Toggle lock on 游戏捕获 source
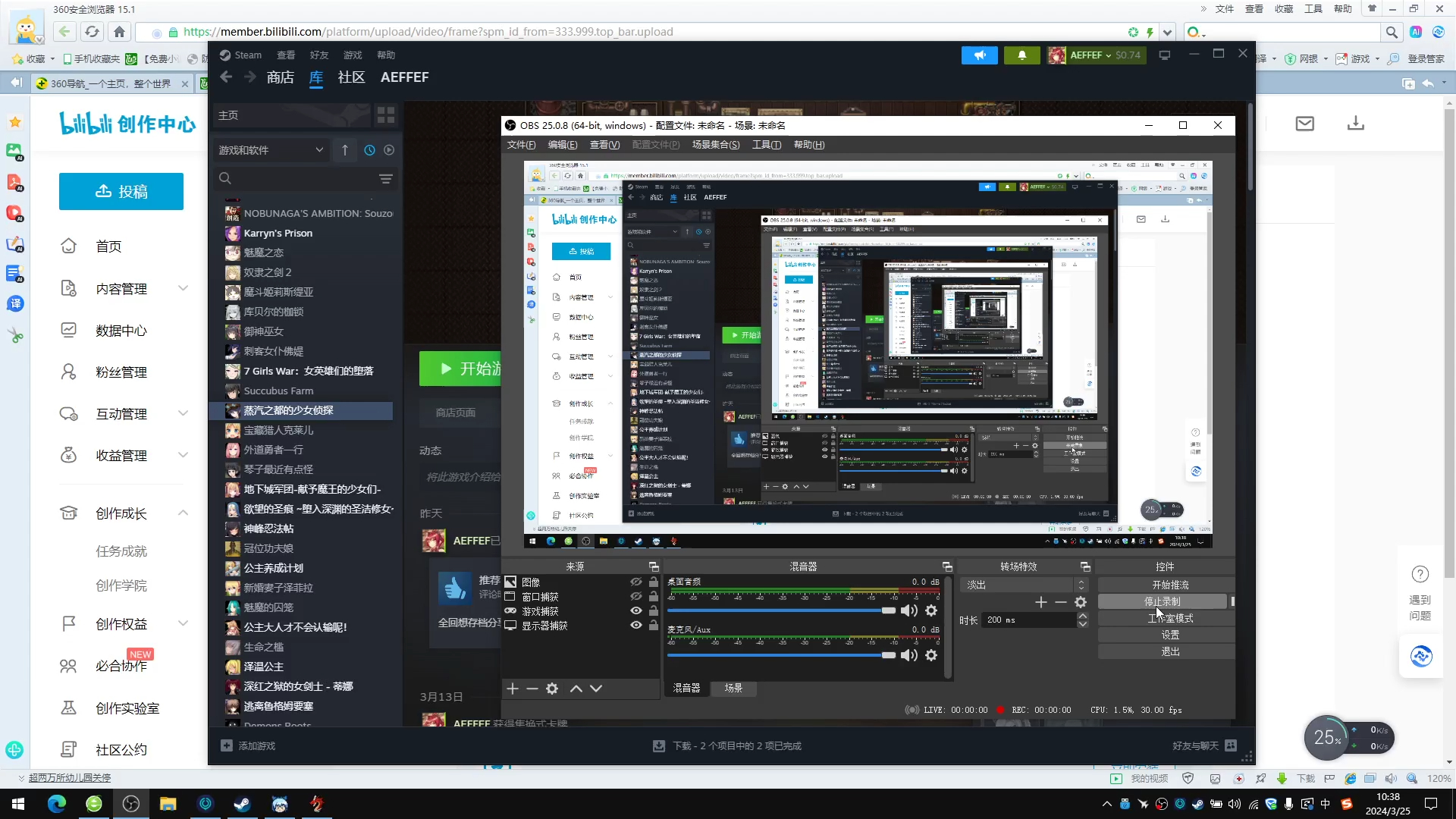Screen dimensions: 1456x819 click(653, 611)
